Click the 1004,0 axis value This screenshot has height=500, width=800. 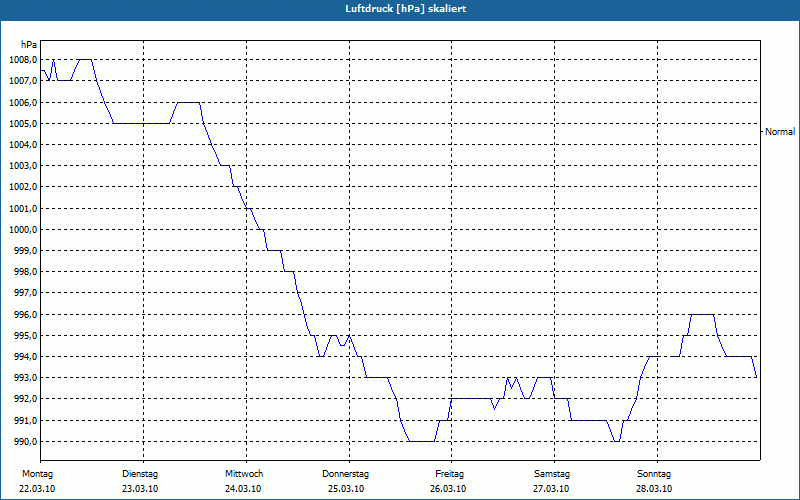(23, 144)
